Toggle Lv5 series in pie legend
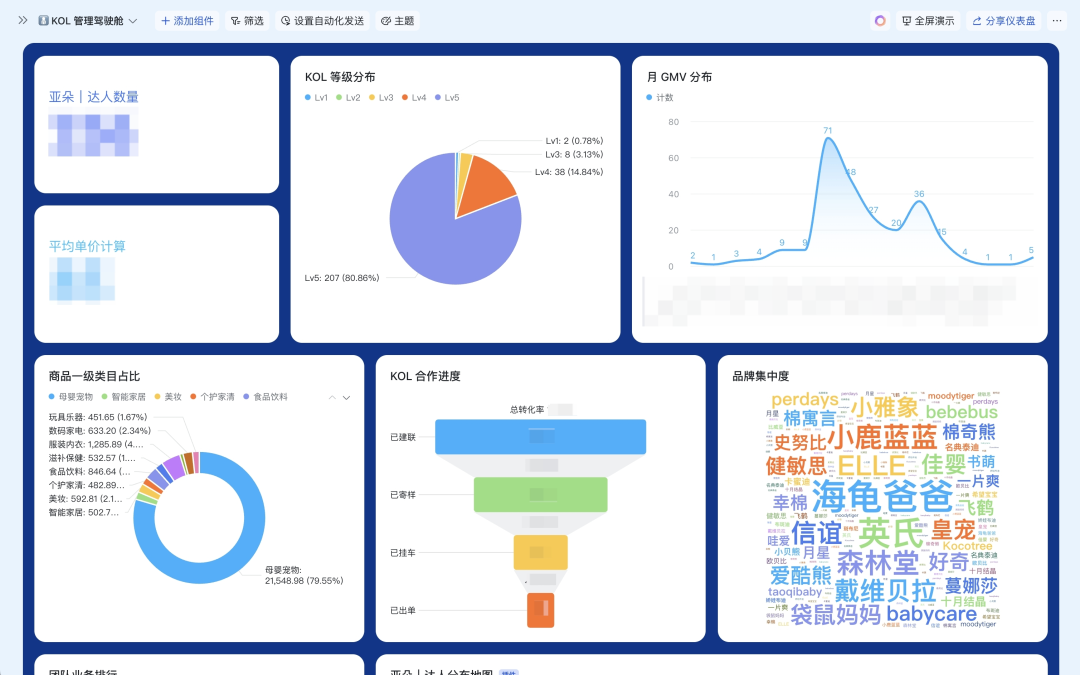The image size is (1080, 675). 446,98
